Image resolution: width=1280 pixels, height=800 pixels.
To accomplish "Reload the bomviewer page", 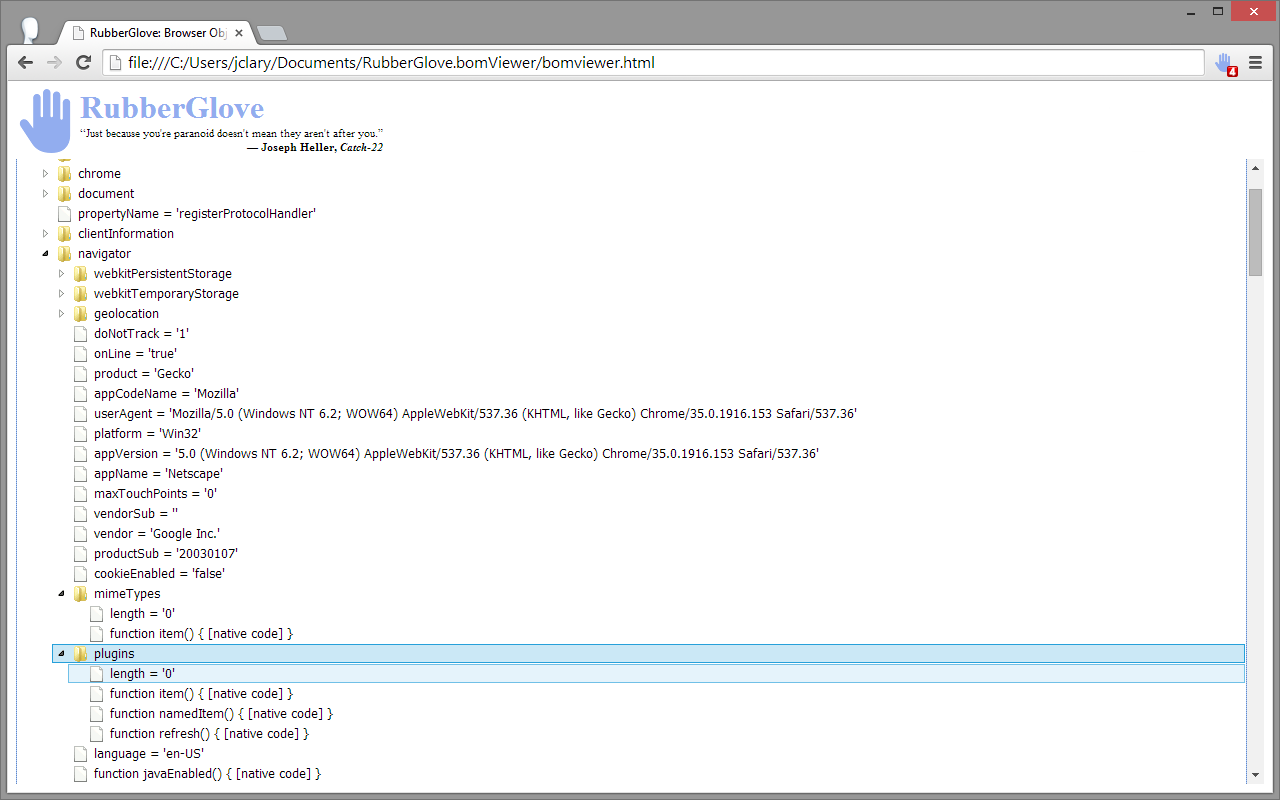I will [x=84, y=63].
